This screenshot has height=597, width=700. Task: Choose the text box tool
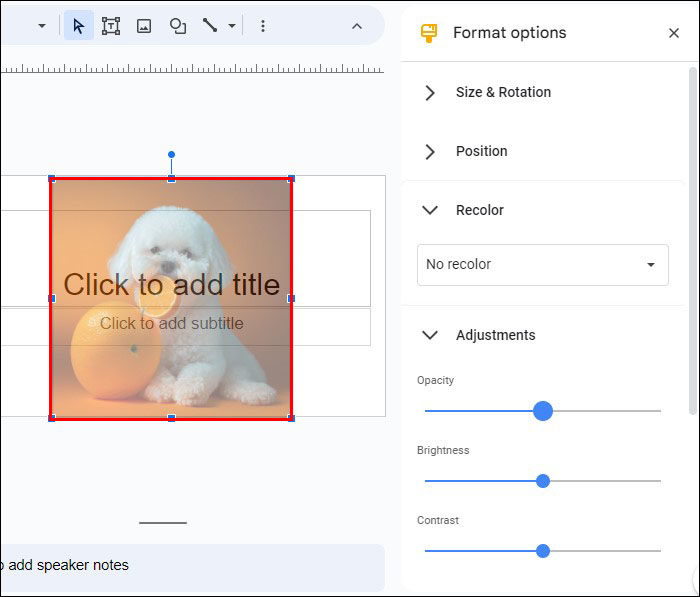tap(111, 26)
